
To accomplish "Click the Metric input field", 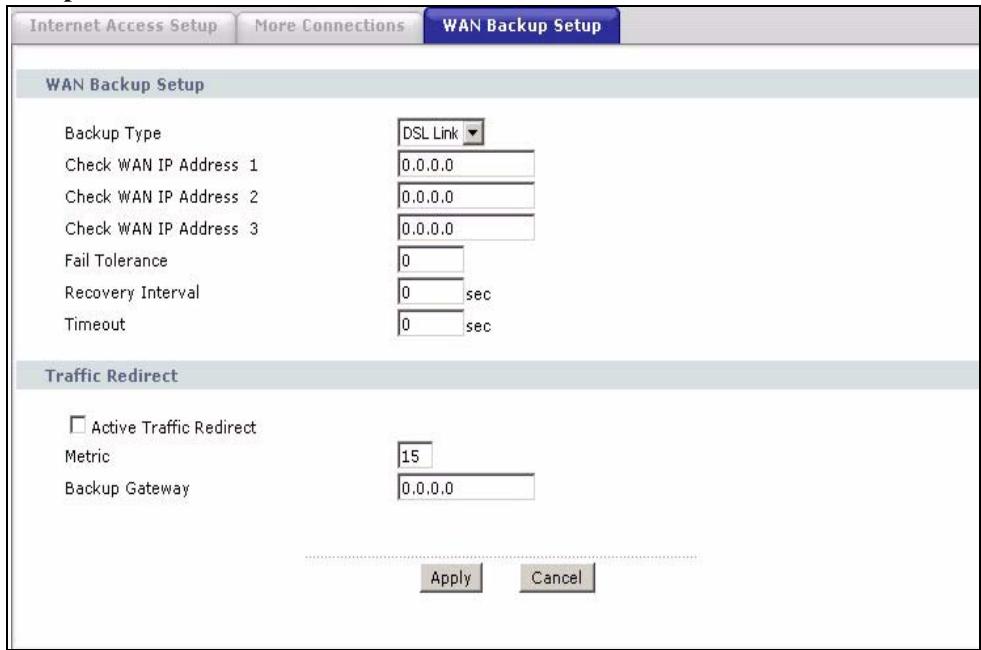I will tap(415, 455).
